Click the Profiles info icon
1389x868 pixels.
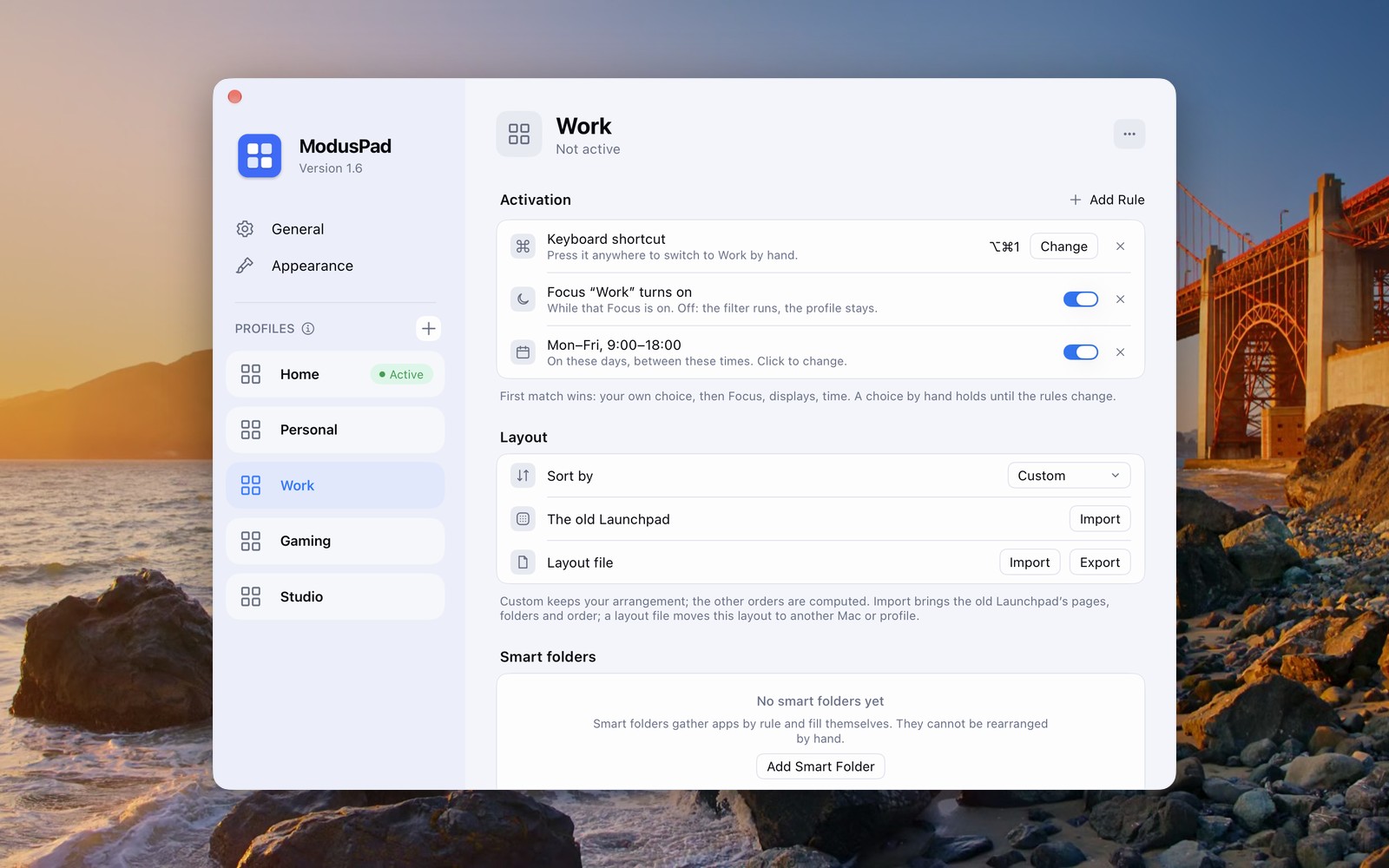tap(308, 329)
